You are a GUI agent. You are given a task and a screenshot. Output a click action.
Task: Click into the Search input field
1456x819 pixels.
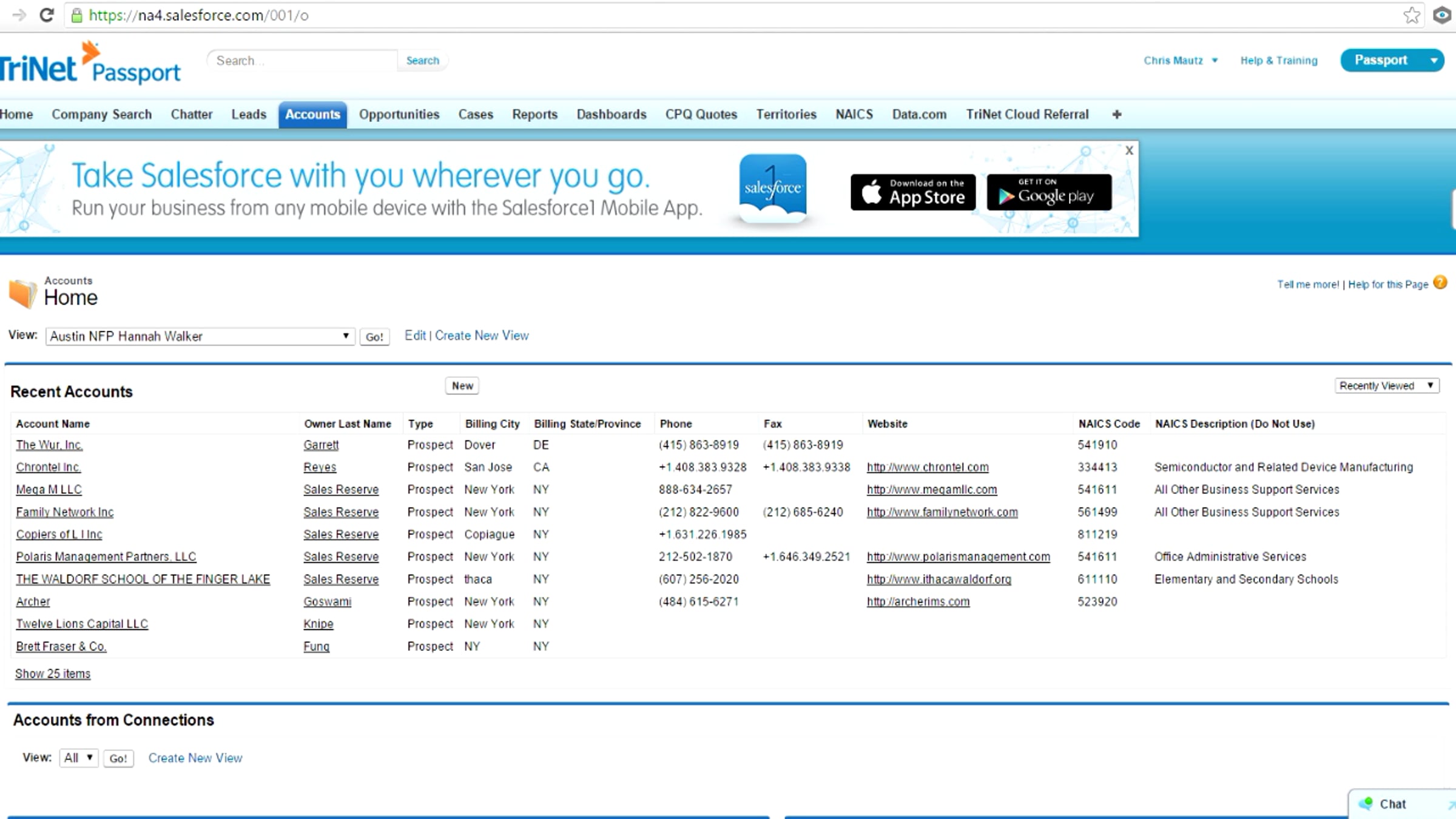pos(302,61)
